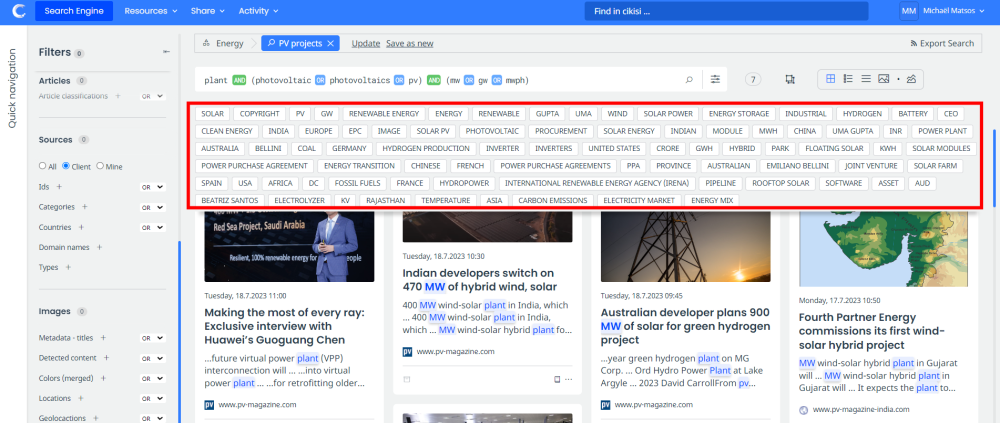Close the PV projects search tab
The width and height of the screenshot is (1000, 423).
[330, 43]
